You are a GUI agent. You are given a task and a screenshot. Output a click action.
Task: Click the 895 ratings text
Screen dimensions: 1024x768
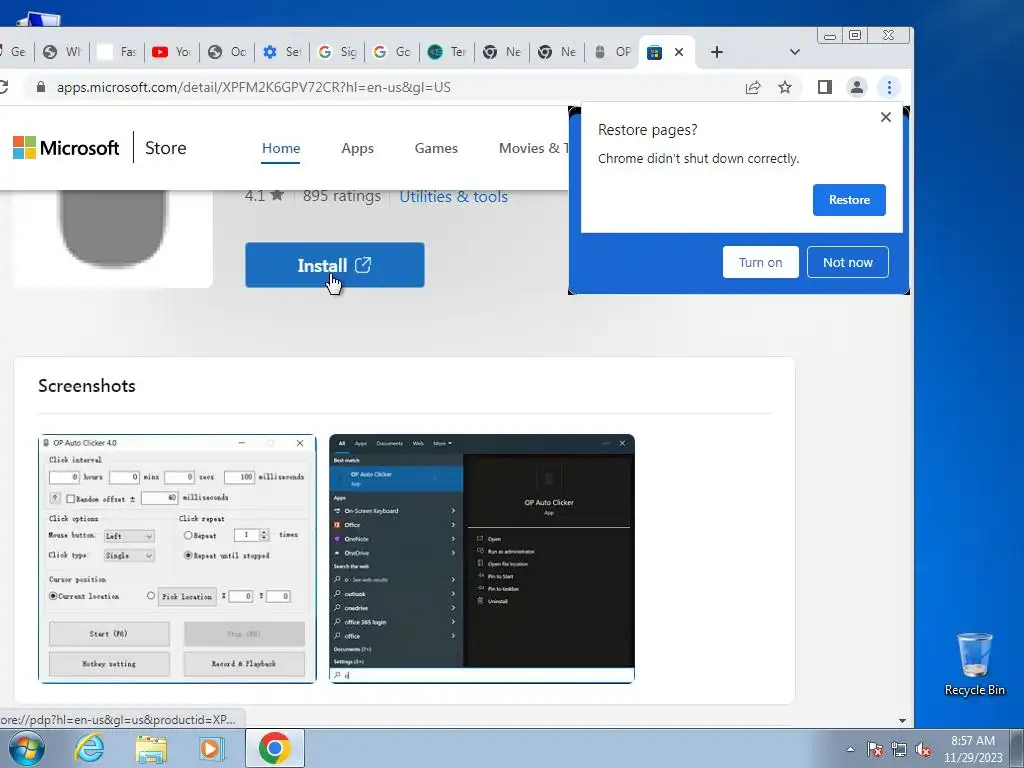[x=342, y=196]
